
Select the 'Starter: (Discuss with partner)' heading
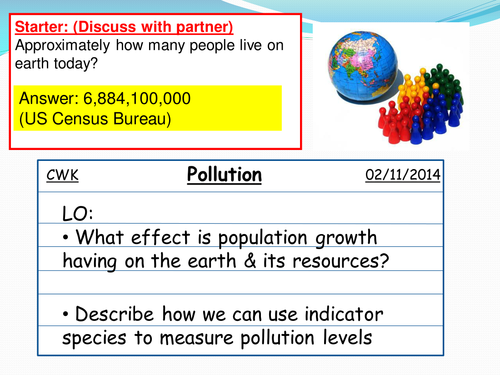click(124, 27)
